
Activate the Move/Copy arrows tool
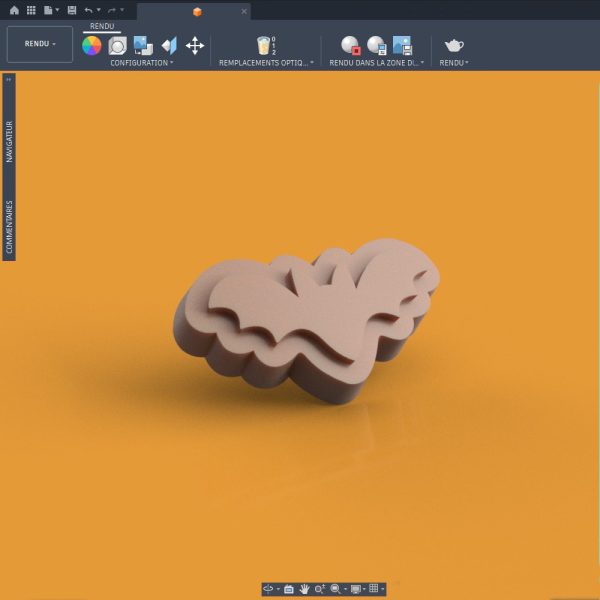coord(195,46)
